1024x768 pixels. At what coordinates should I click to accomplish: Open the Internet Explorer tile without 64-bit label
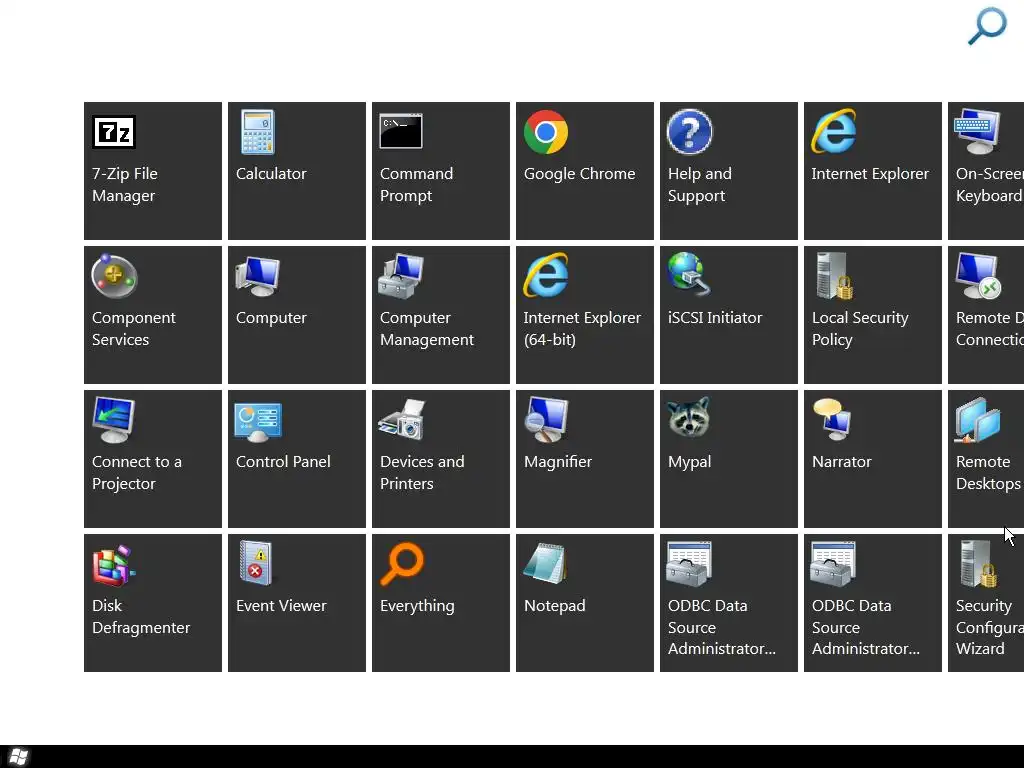(873, 170)
